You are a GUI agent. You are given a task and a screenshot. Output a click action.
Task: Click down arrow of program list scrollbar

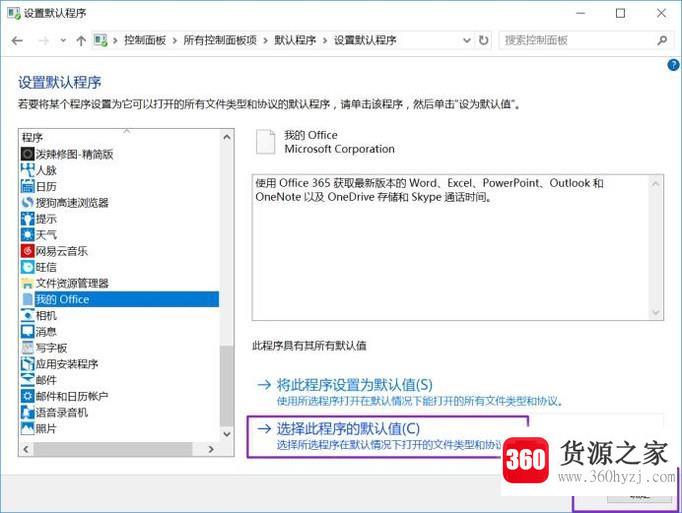pos(227,434)
